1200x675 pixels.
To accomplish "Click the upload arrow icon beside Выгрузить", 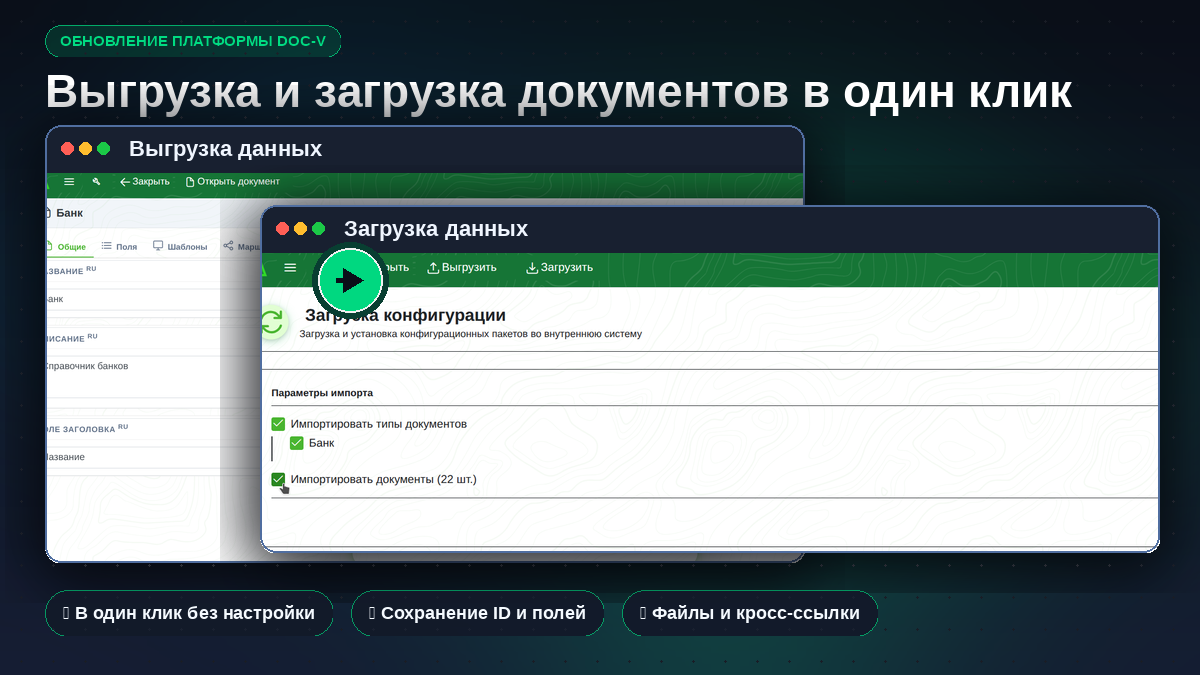I will point(433,268).
